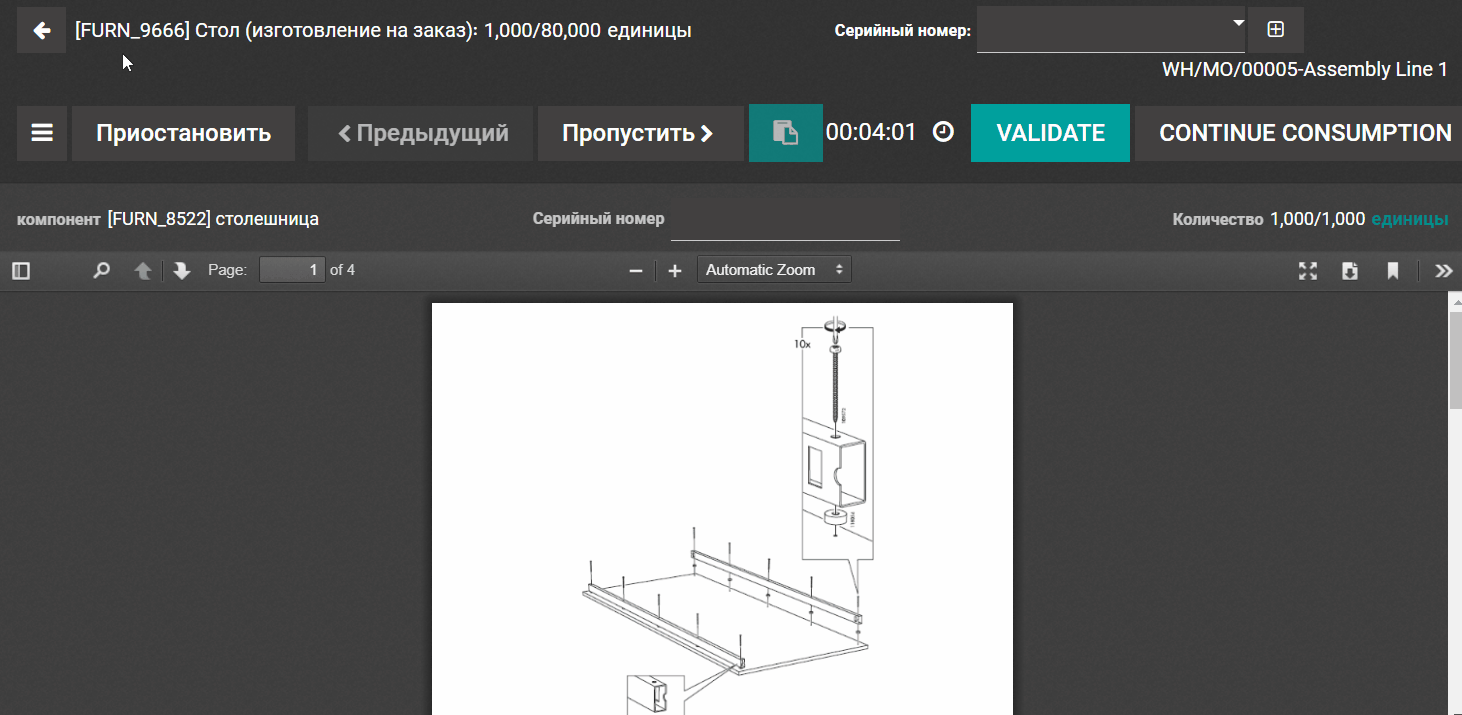
Task: Go to previous page using up arrow
Action: tap(141, 270)
